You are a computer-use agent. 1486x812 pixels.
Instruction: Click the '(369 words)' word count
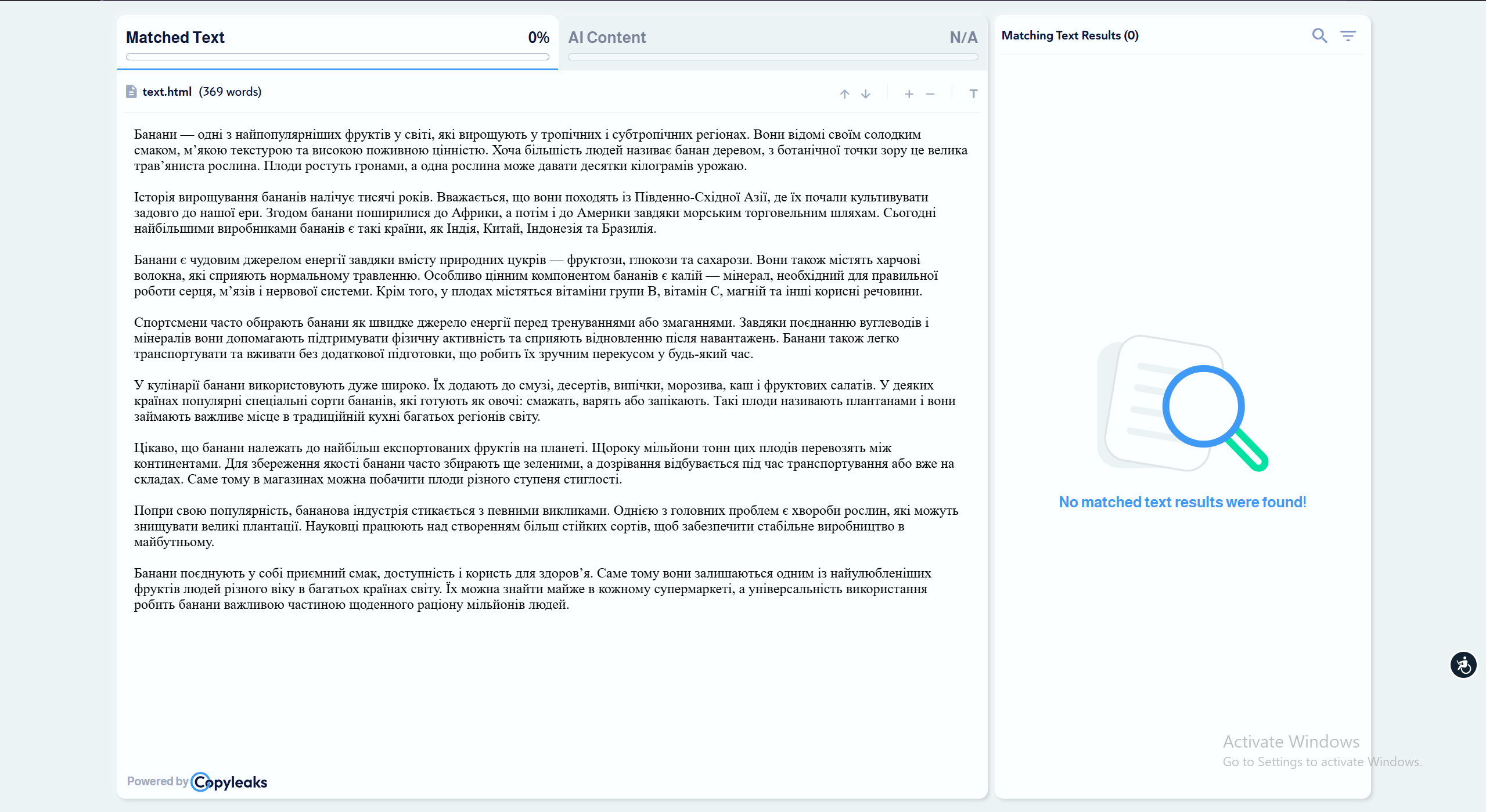tap(230, 92)
